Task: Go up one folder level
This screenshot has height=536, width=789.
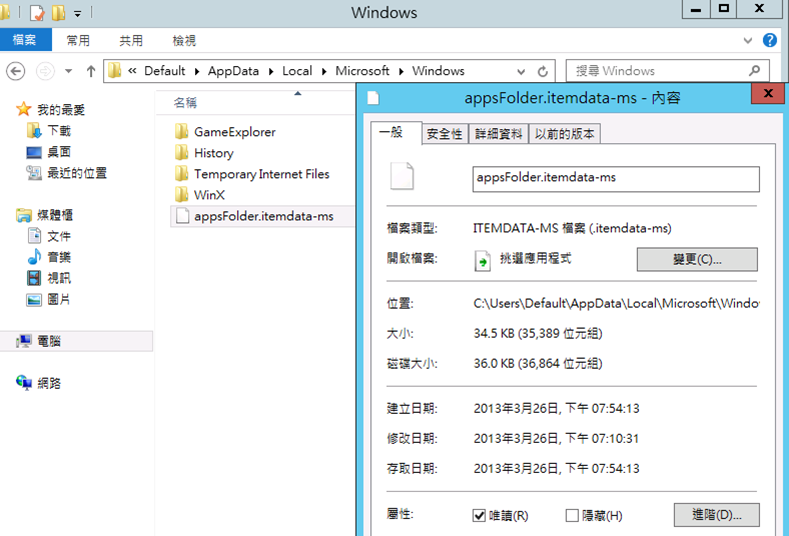Action: tap(91, 71)
